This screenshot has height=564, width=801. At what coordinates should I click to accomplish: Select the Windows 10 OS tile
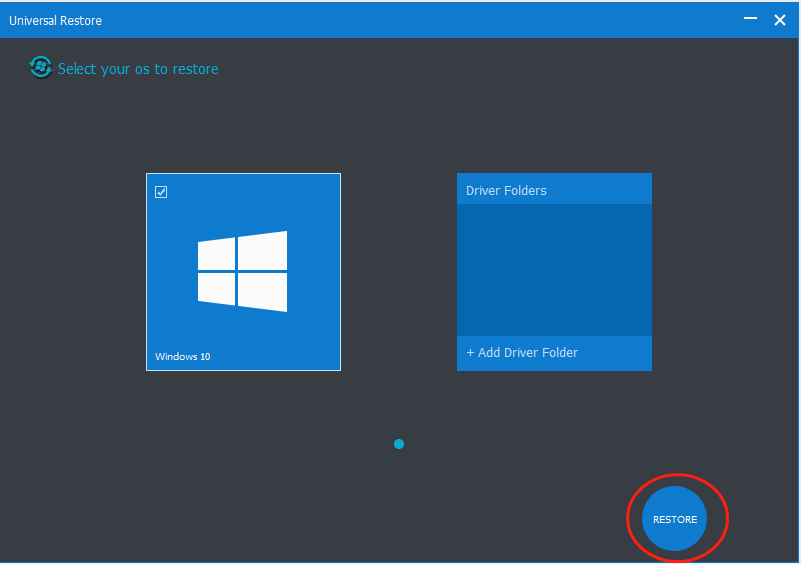tap(243, 272)
